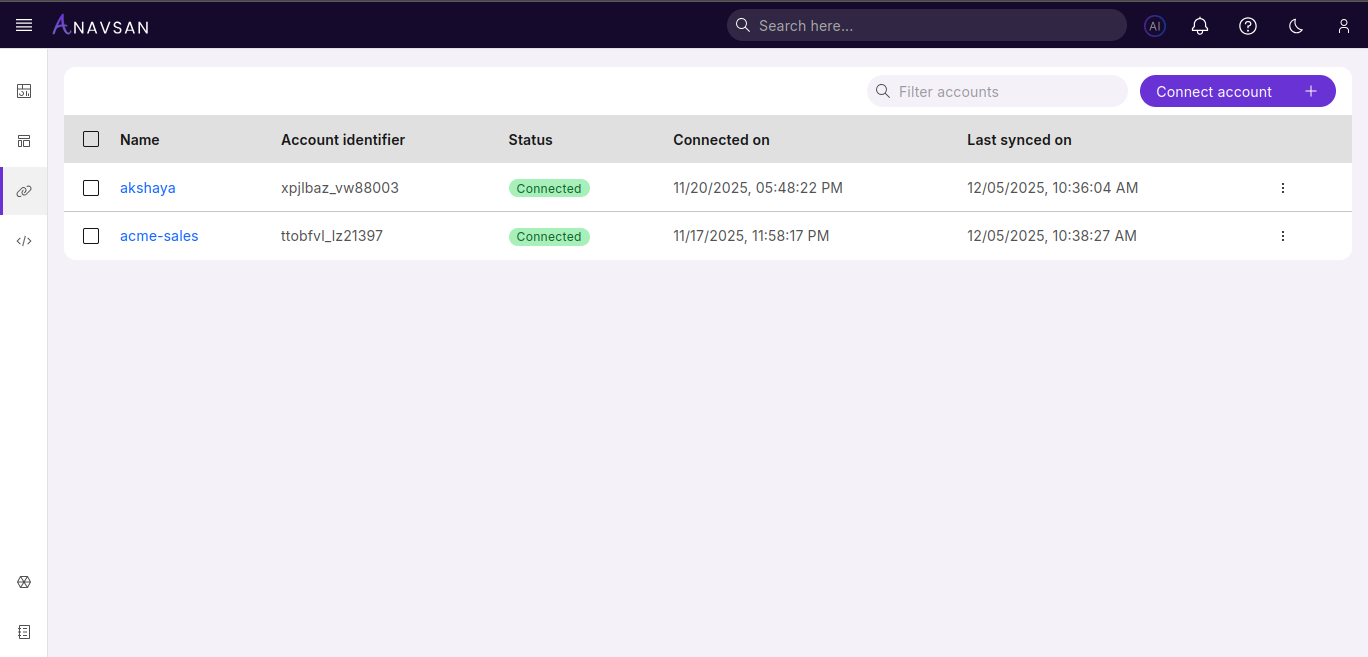Select the connections link icon in sidebar

coord(24,190)
